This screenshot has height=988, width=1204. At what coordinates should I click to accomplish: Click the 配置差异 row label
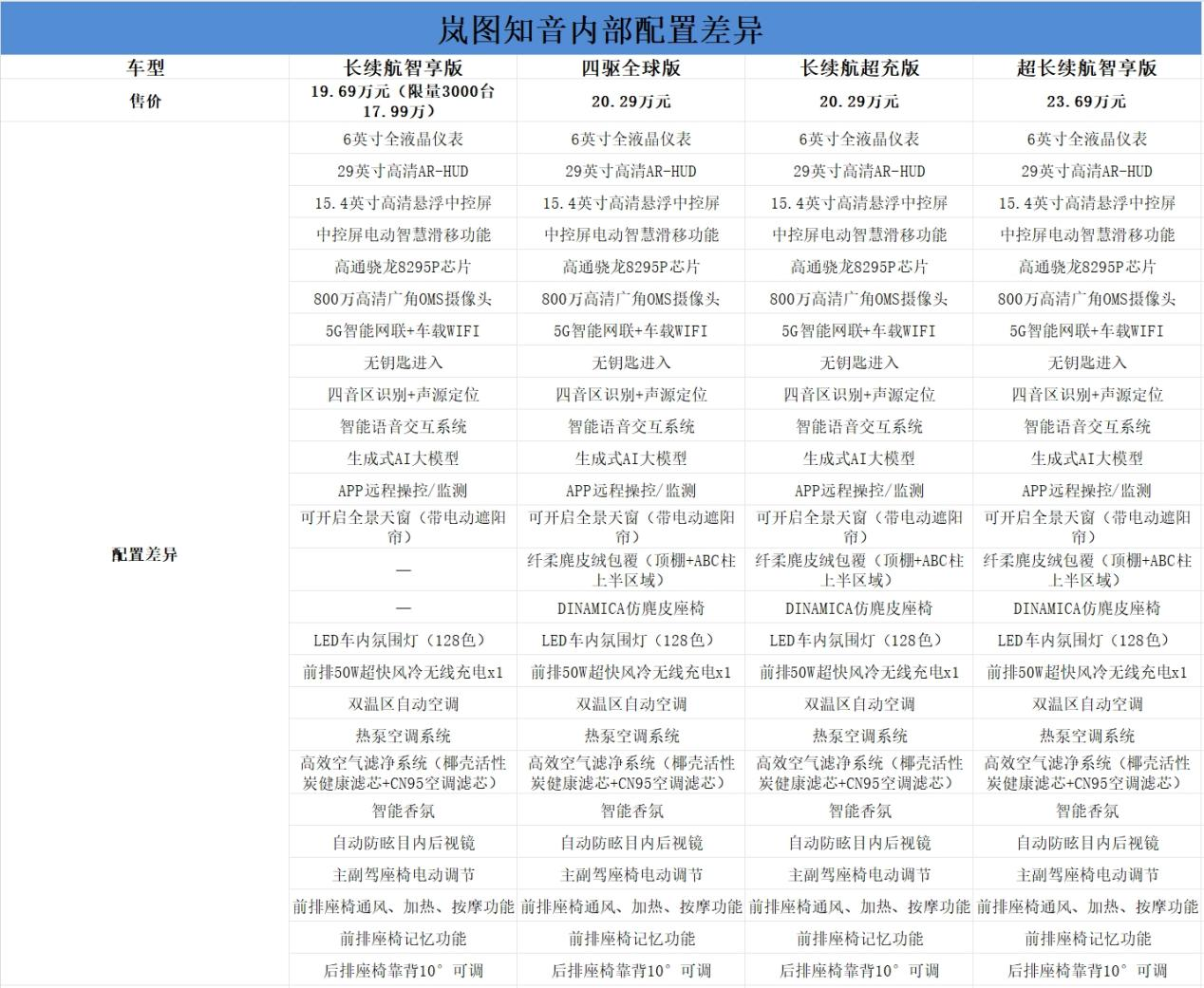click(144, 554)
